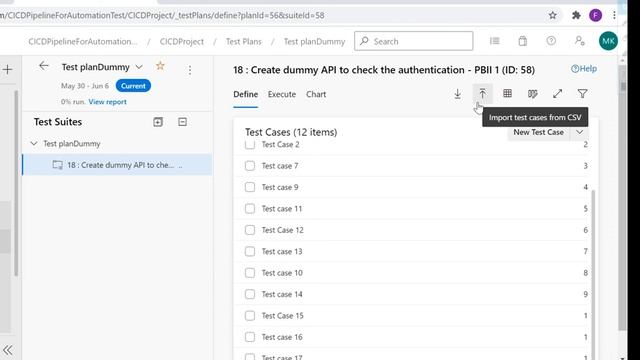Export test cases to CSV download icon
This screenshot has width=640, height=360.
(x=458, y=94)
